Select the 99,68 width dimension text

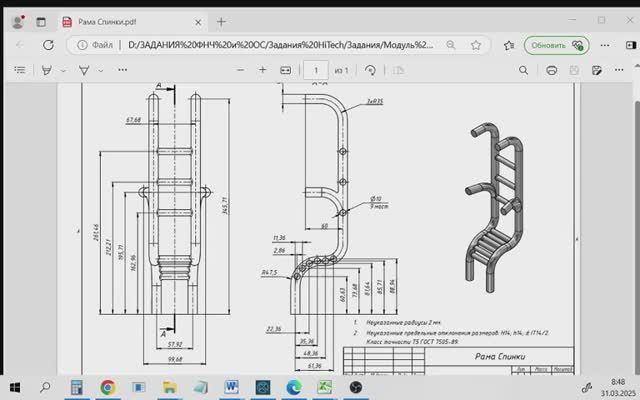click(x=175, y=359)
